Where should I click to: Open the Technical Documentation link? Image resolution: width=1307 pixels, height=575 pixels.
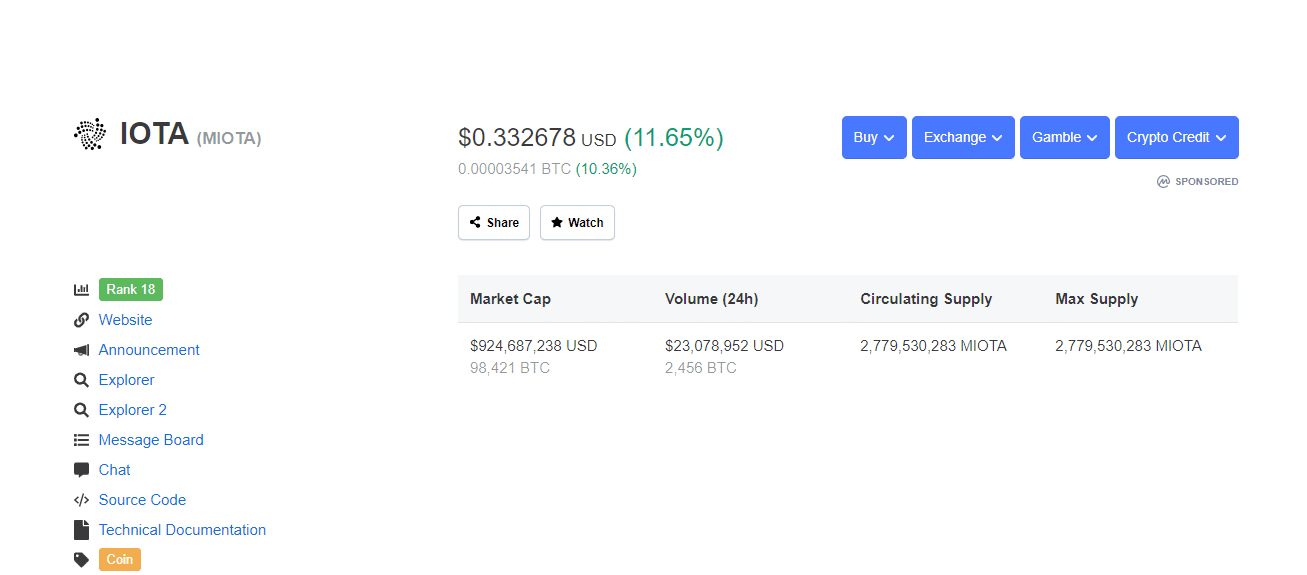pos(182,530)
